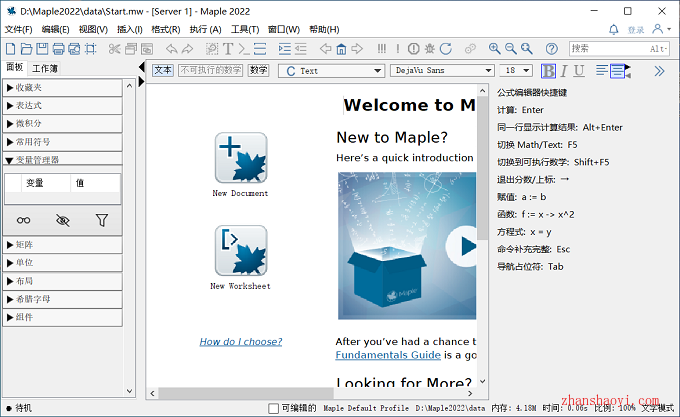This screenshot has height=417, width=680.
Task: Toggle italic formatting
Action: tap(564, 71)
